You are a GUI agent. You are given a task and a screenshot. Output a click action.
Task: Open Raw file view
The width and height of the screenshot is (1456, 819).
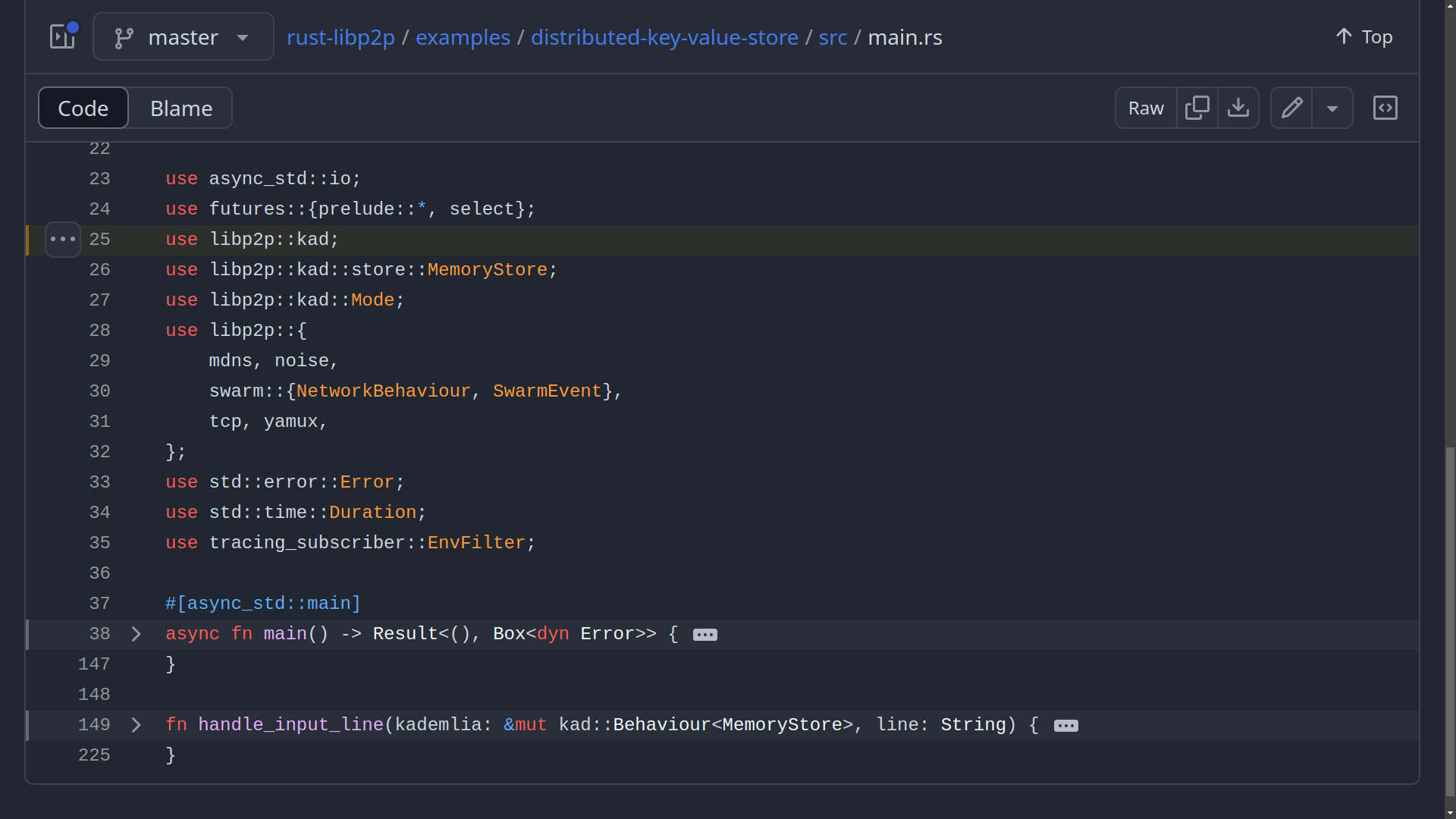coord(1146,108)
